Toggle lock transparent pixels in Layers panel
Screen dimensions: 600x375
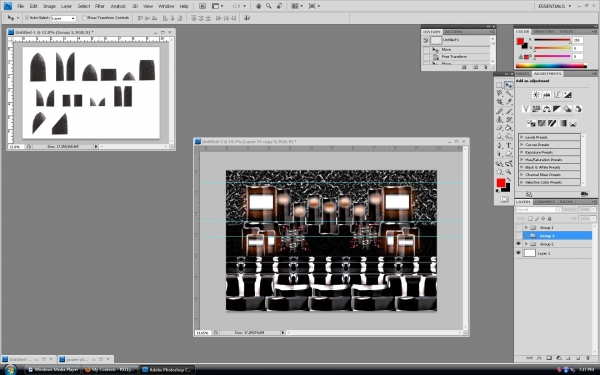[530, 218]
